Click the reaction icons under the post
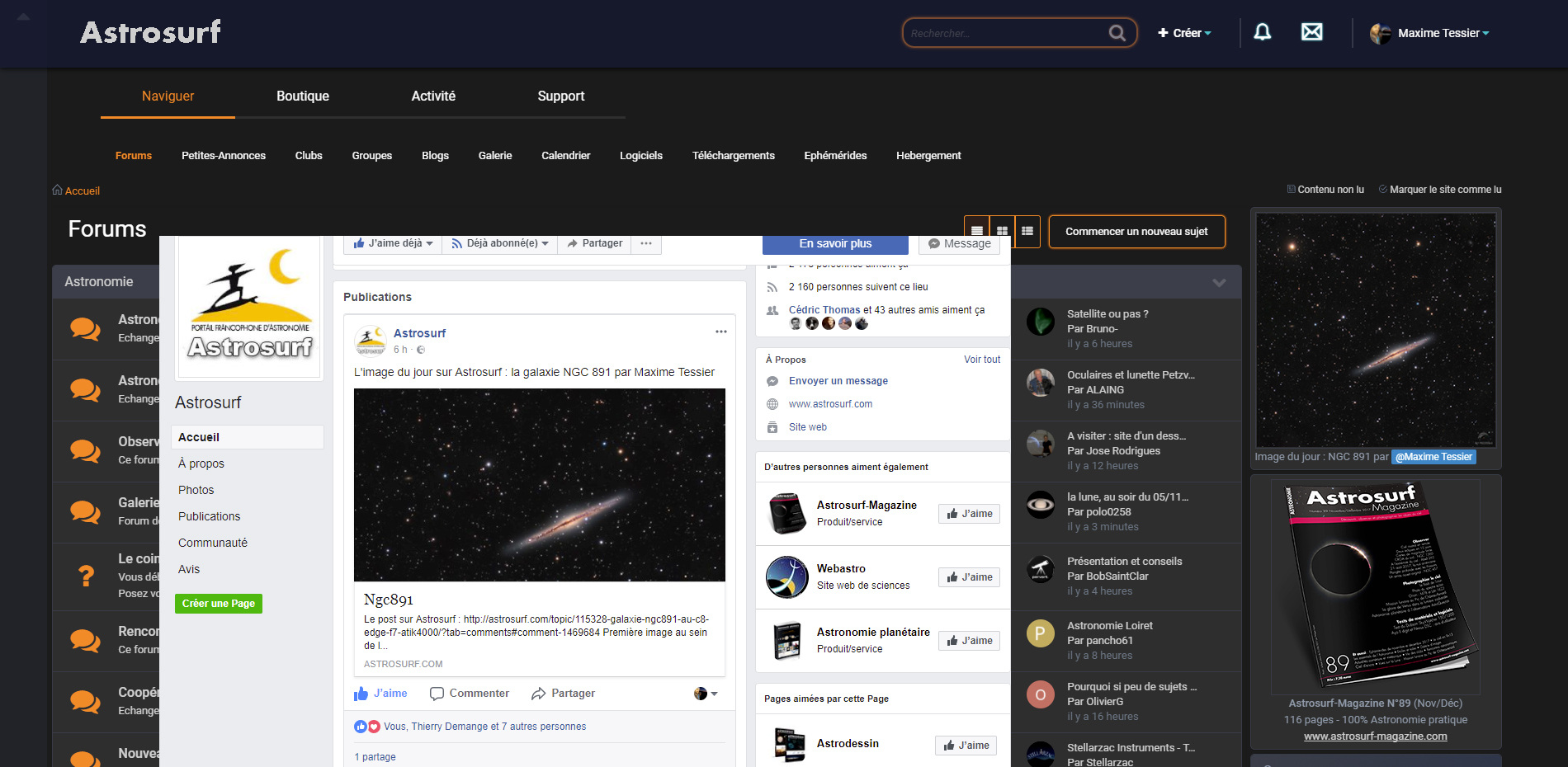Screen dimensions: 1568x767 click(366, 727)
